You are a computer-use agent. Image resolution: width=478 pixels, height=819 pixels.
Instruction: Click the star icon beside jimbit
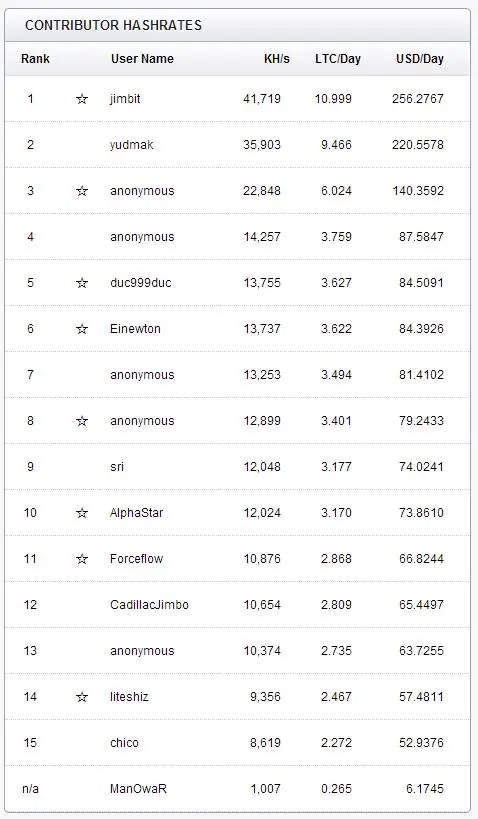[x=82, y=99]
